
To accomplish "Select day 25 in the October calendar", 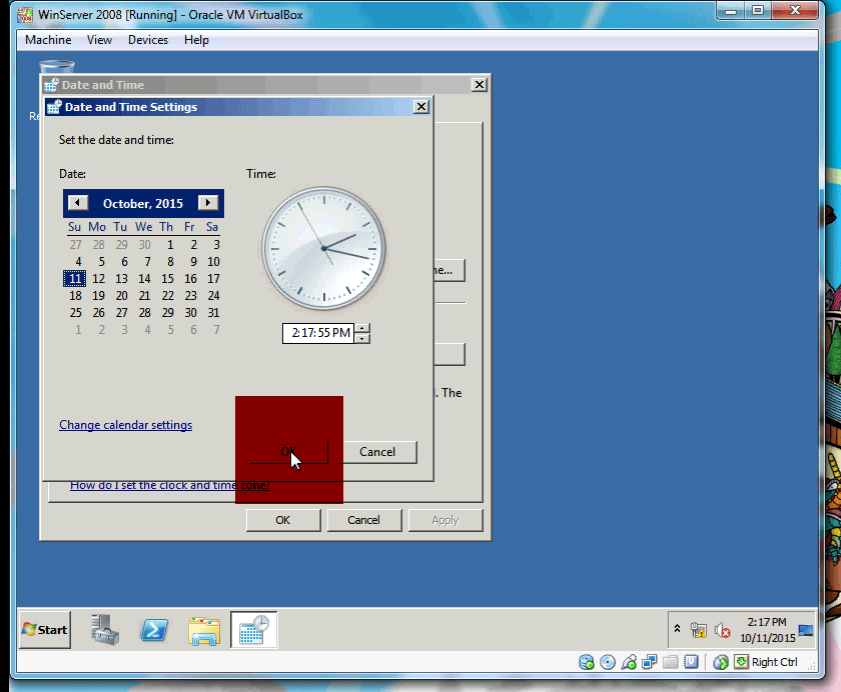I will 76,313.
